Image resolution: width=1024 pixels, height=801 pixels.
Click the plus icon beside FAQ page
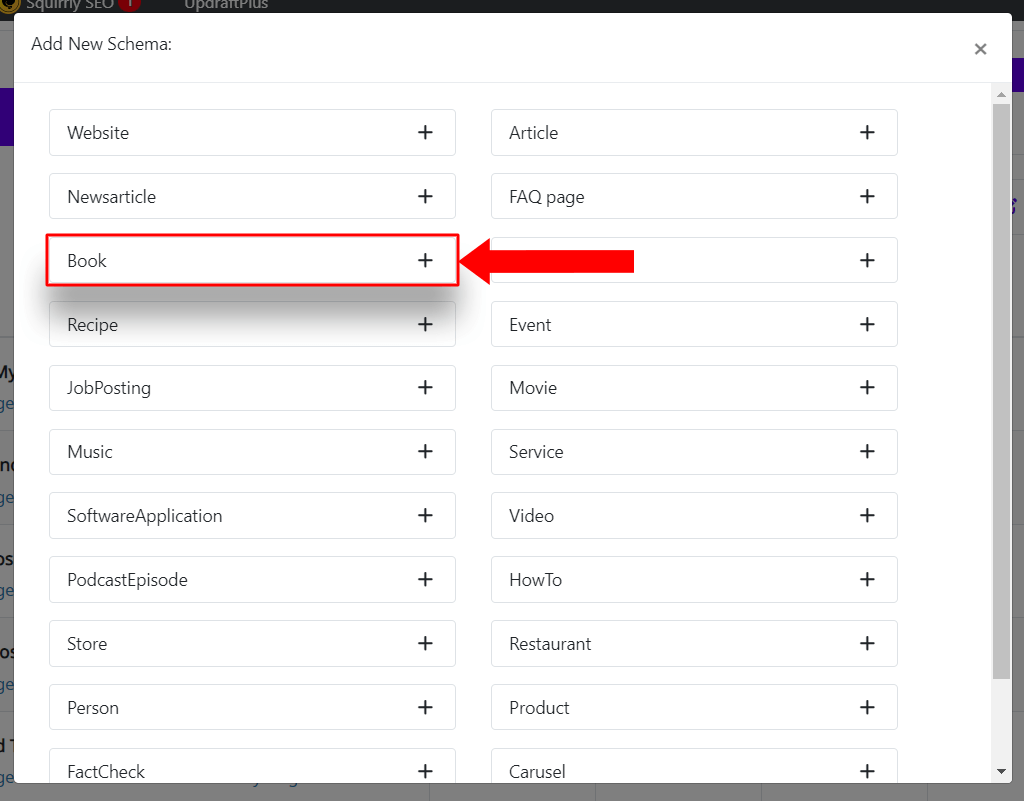(x=867, y=196)
